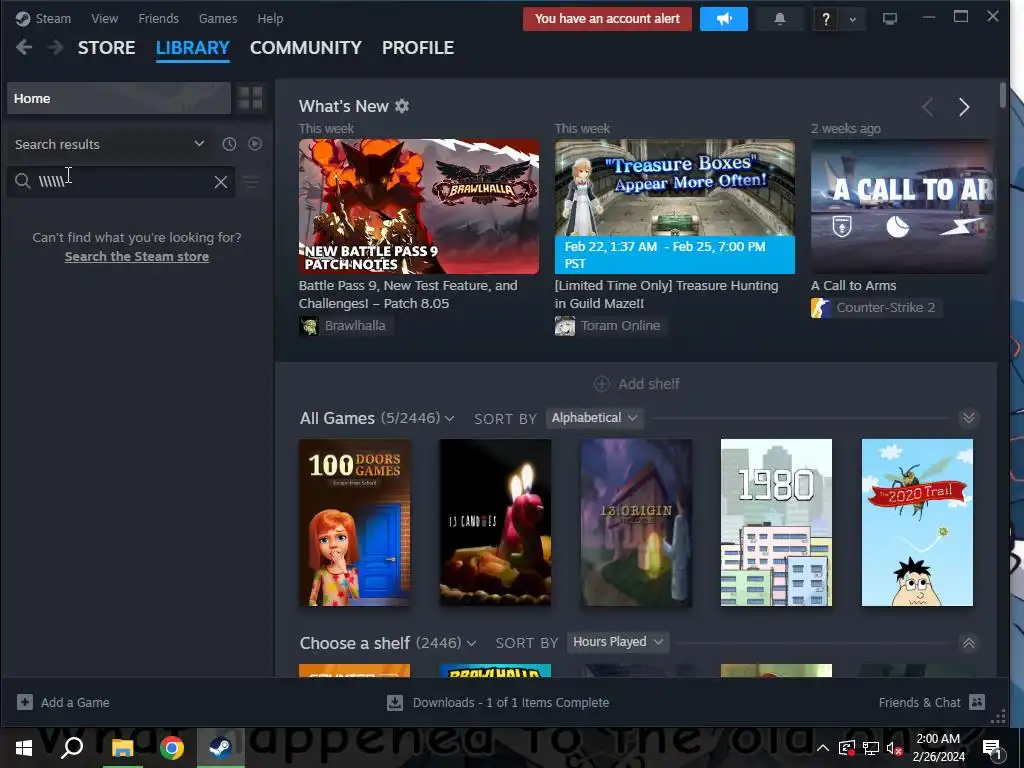Open the View menu
The width and height of the screenshot is (1024, 768).
tap(104, 18)
